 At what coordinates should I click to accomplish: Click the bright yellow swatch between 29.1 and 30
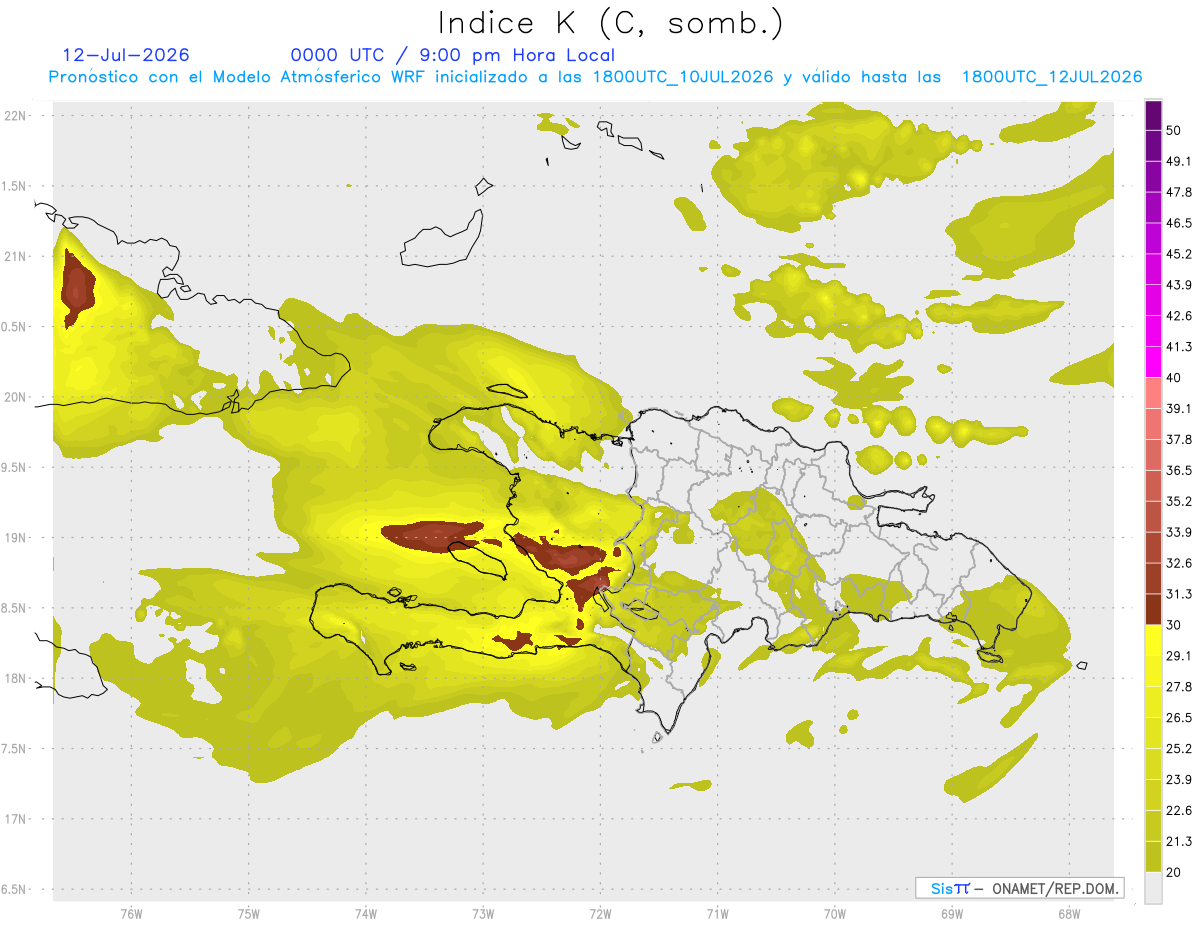pos(1153,641)
